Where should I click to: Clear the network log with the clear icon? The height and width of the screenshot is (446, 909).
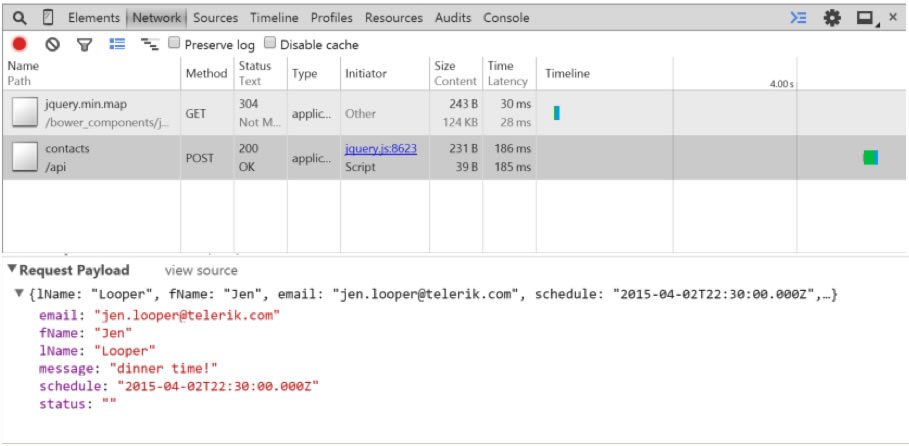coord(53,44)
